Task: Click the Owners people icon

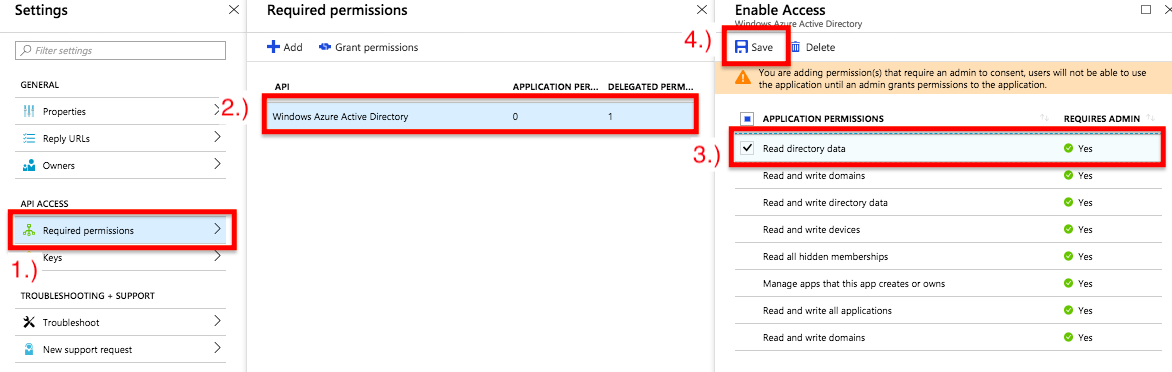Action: tap(29, 165)
